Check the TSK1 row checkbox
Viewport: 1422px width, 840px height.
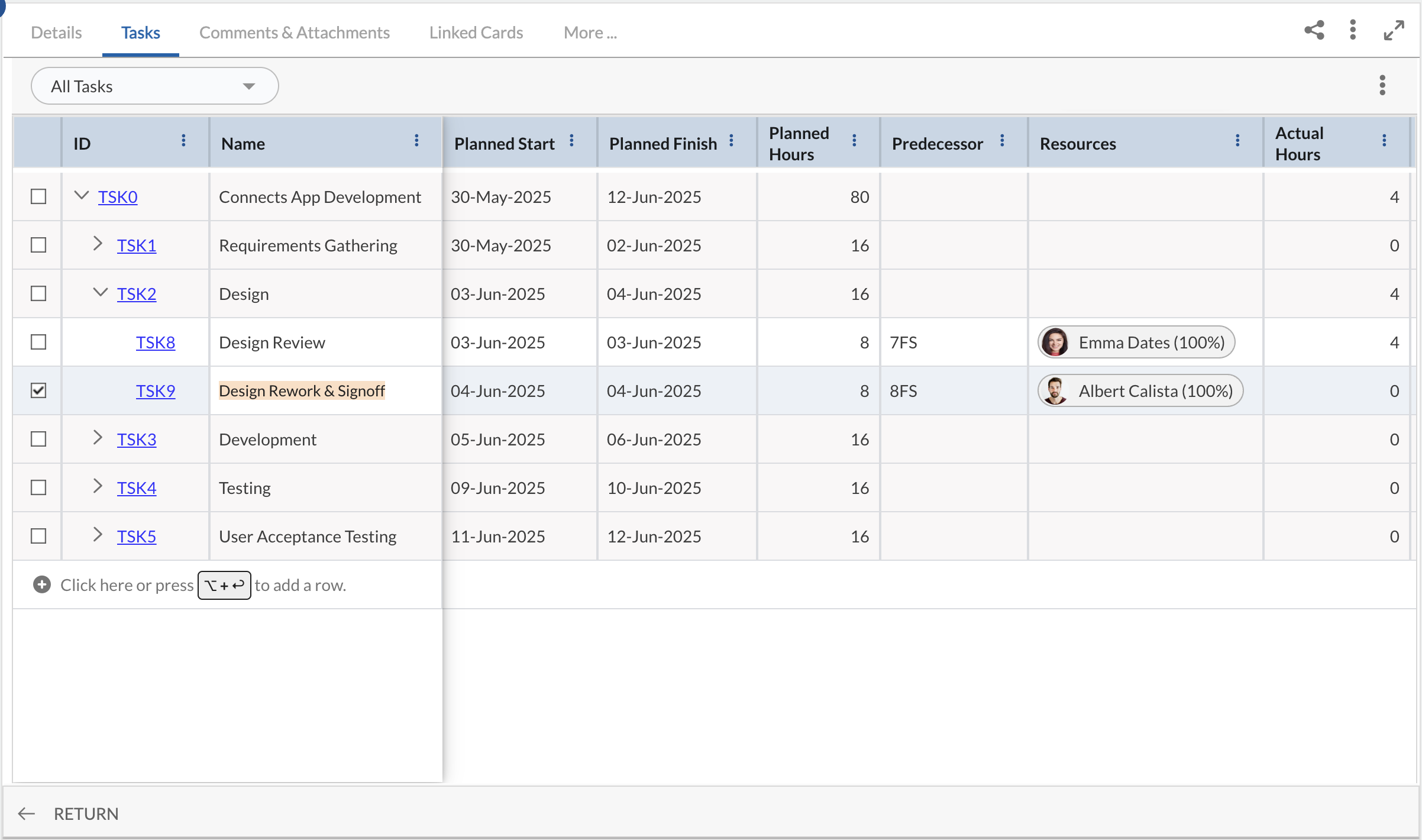click(x=38, y=244)
